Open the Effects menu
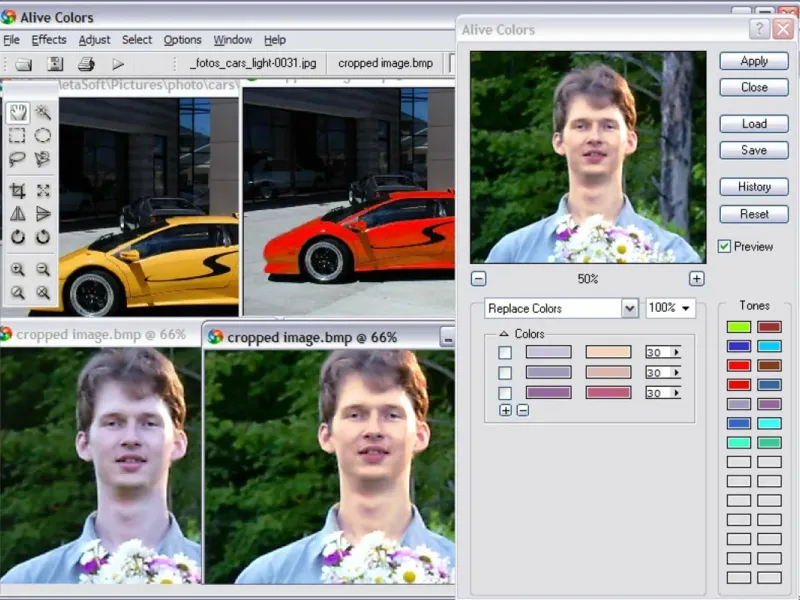This screenshot has width=800, height=600. pyautogui.click(x=49, y=40)
